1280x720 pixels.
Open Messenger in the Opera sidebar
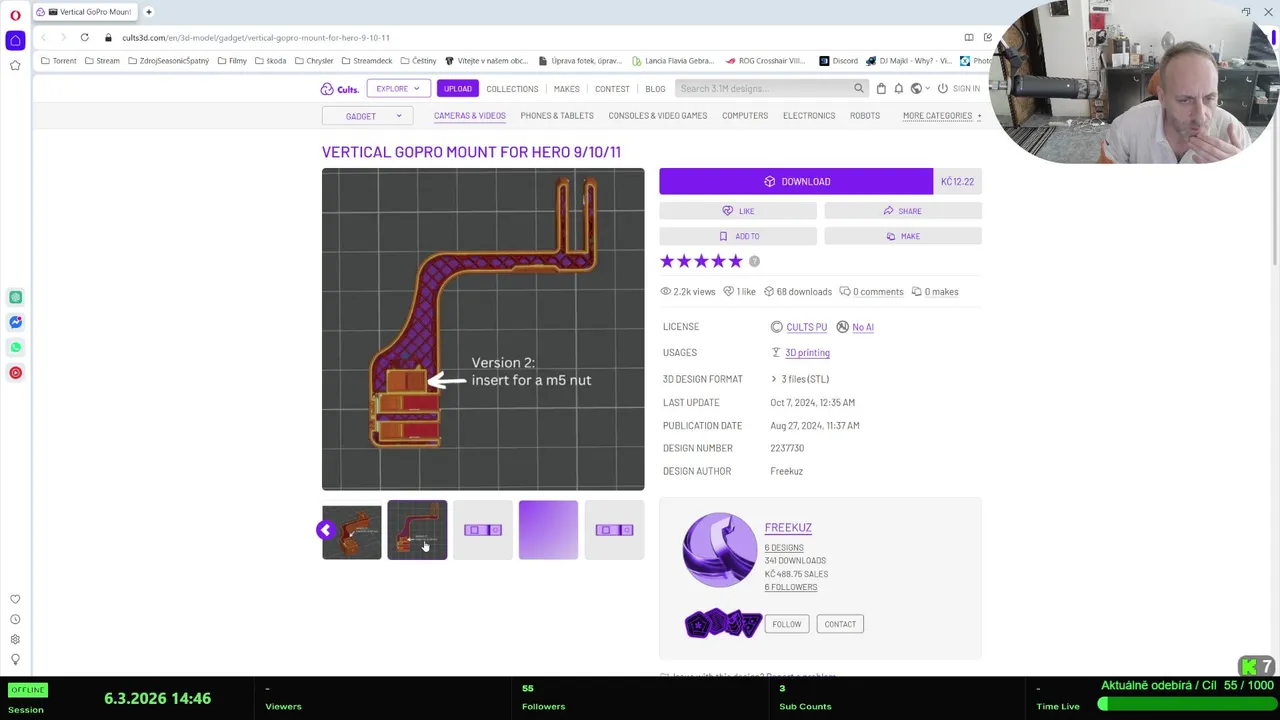pyautogui.click(x=15, y=322)
